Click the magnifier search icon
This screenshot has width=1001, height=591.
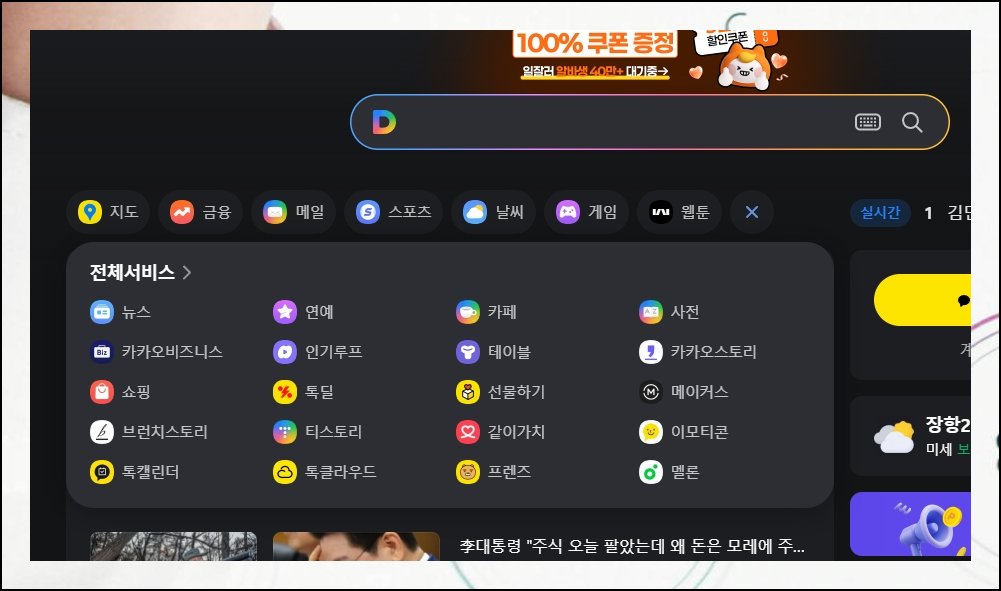pyautogui.click(x=912, y=122)
